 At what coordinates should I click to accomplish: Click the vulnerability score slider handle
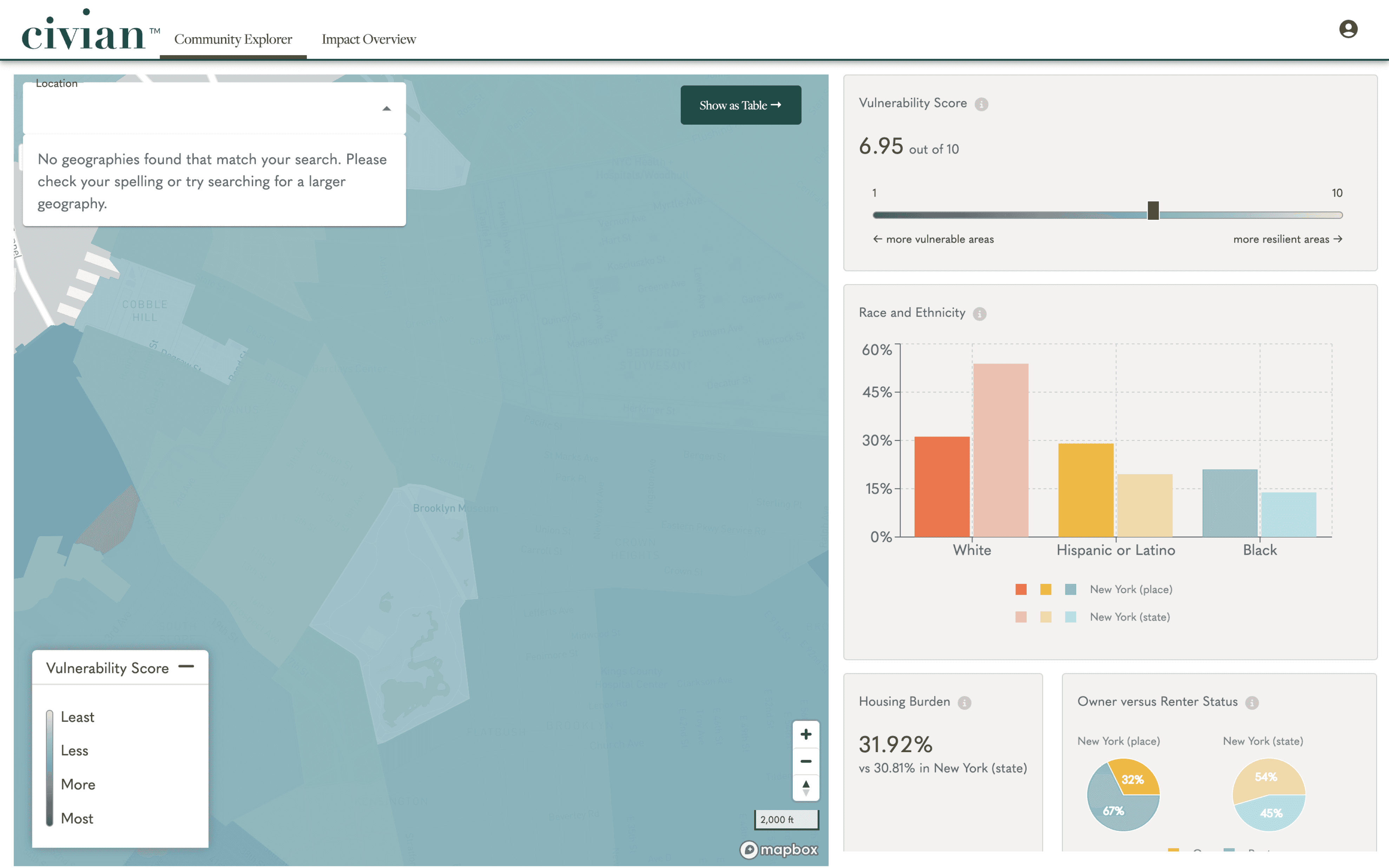(1153, 211)
